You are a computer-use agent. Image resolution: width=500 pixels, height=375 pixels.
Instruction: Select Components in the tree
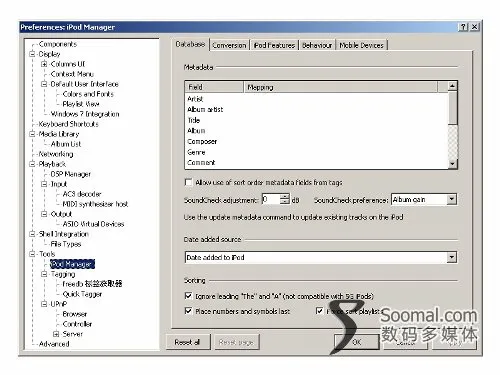58,44
